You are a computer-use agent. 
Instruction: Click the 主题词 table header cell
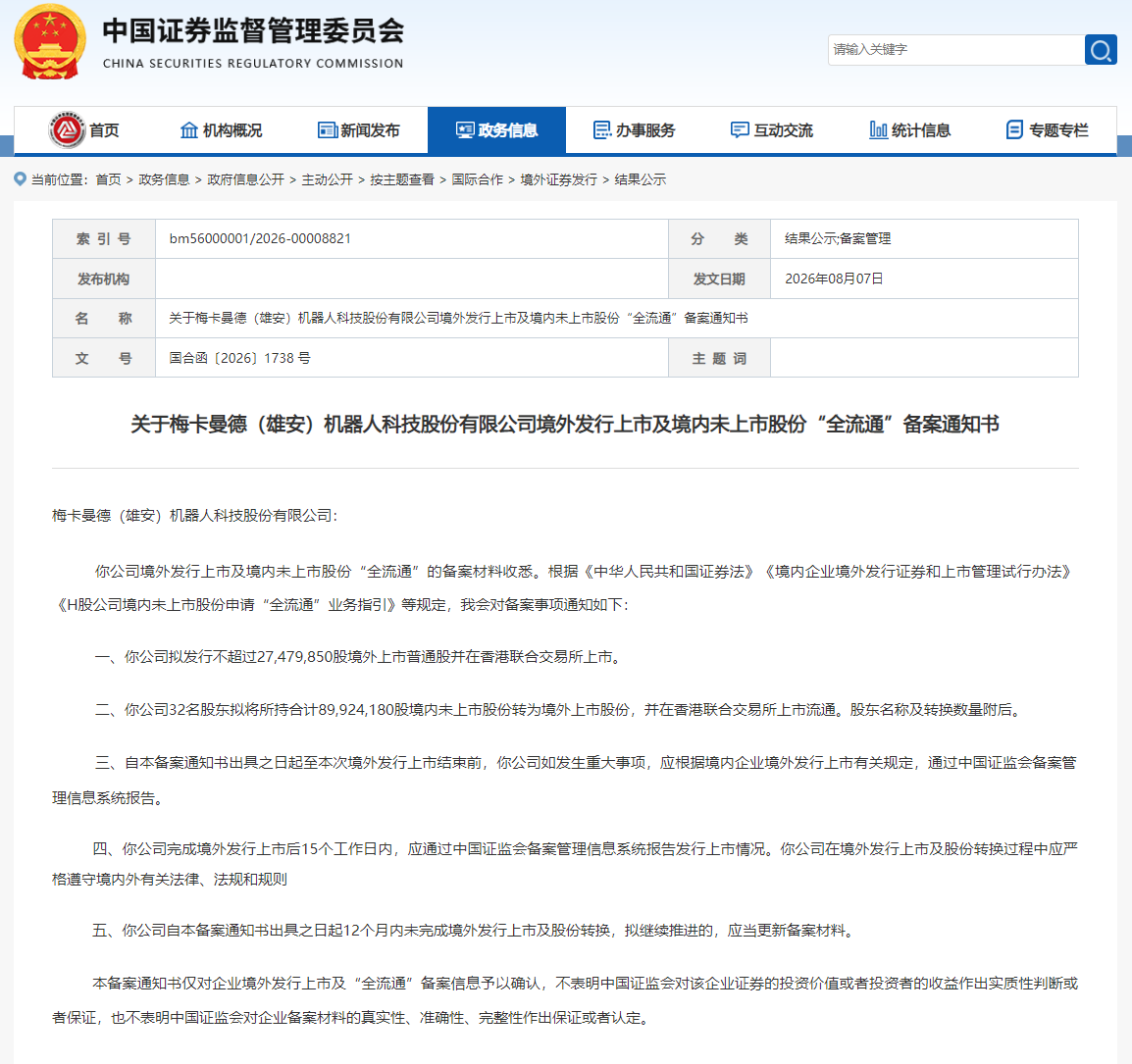(719, 358)
